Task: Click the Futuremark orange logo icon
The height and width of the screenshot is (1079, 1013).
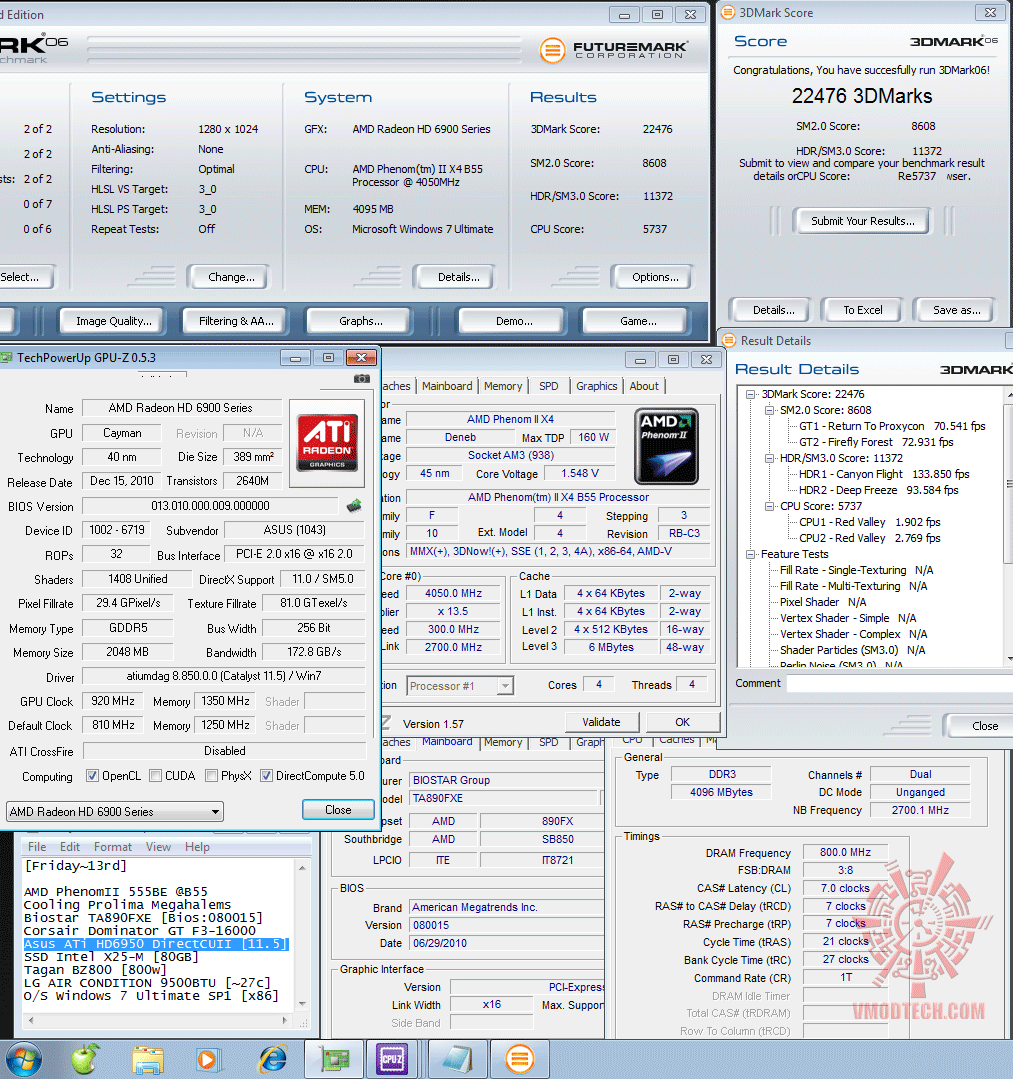Action: pyautogui.click(x=552, y=50)
